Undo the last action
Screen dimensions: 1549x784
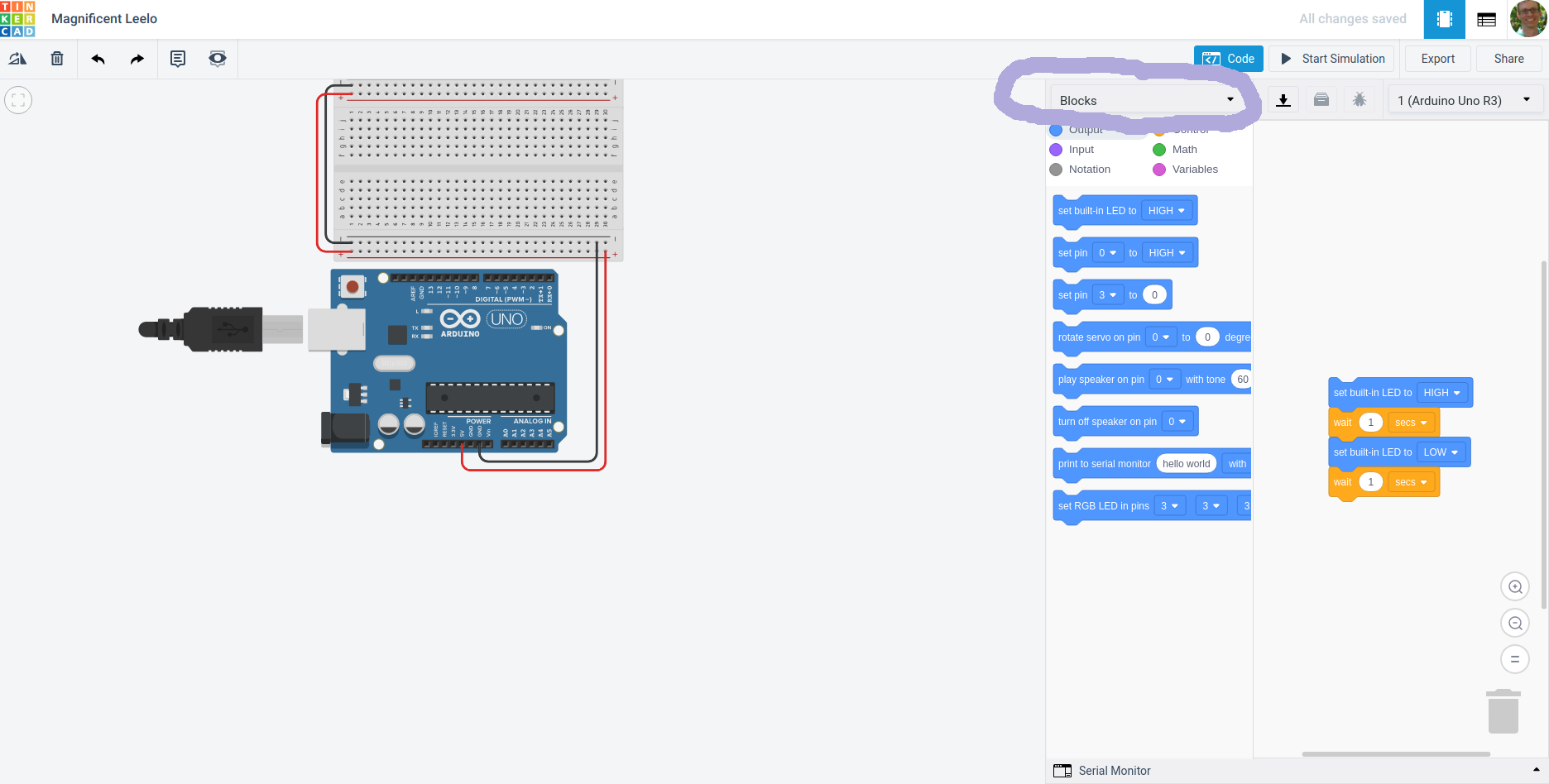coord(98,59)
